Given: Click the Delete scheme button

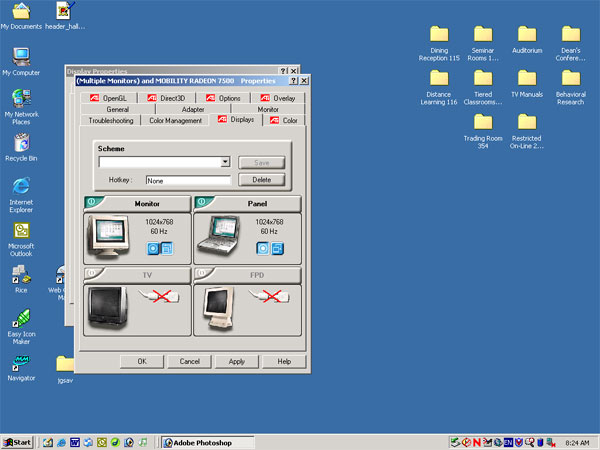Looking at the screenshot, I should tap(262, 180).
